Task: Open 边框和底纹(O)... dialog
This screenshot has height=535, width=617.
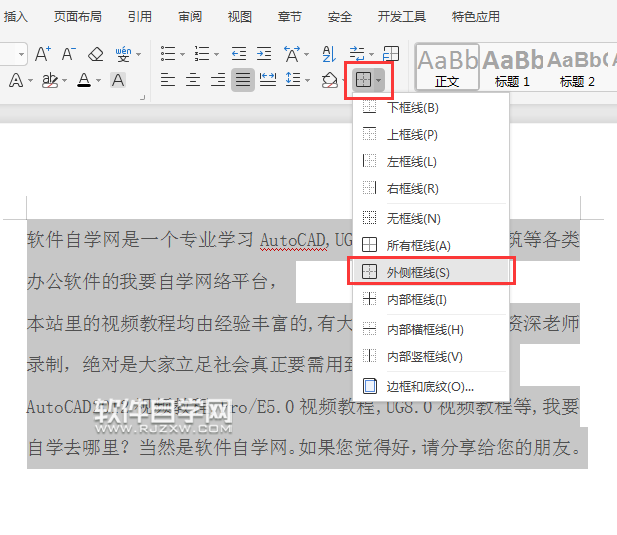Action: [x=431, y=387]
